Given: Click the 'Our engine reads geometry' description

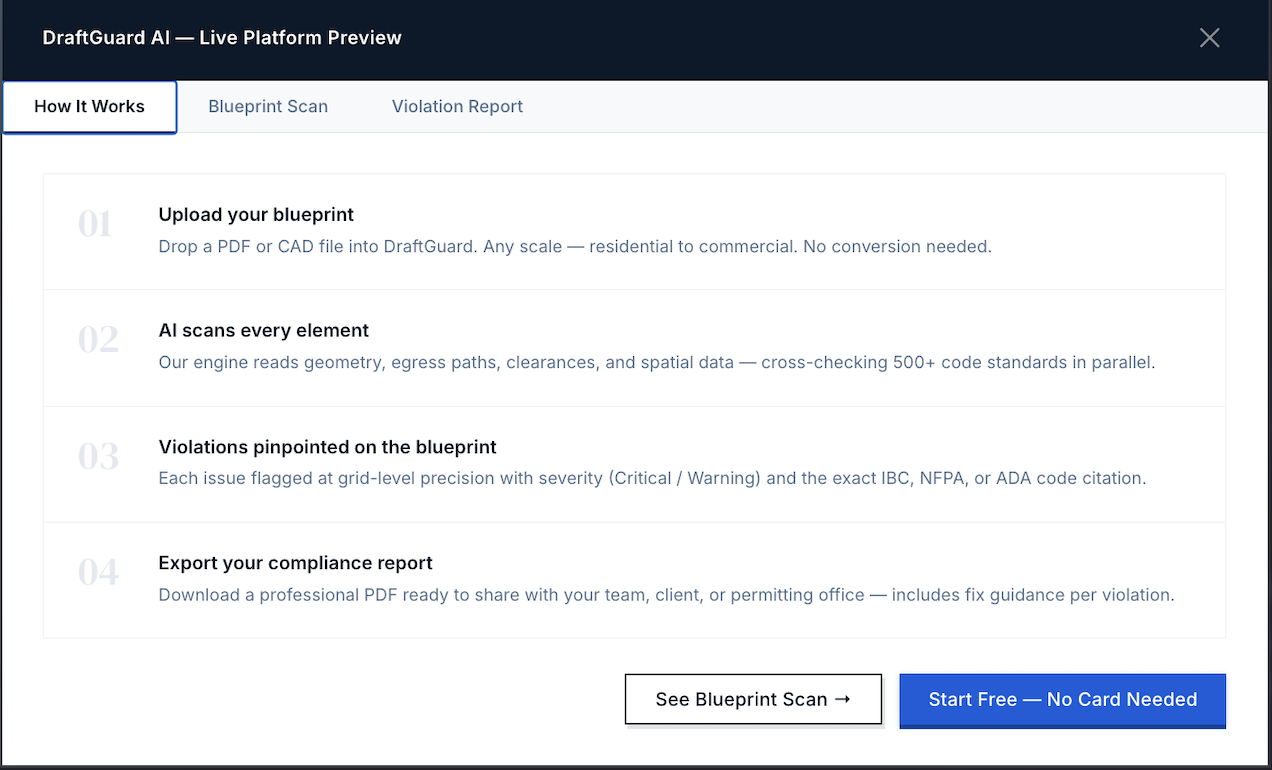Looking at the screenshot, I should point(657,363).
